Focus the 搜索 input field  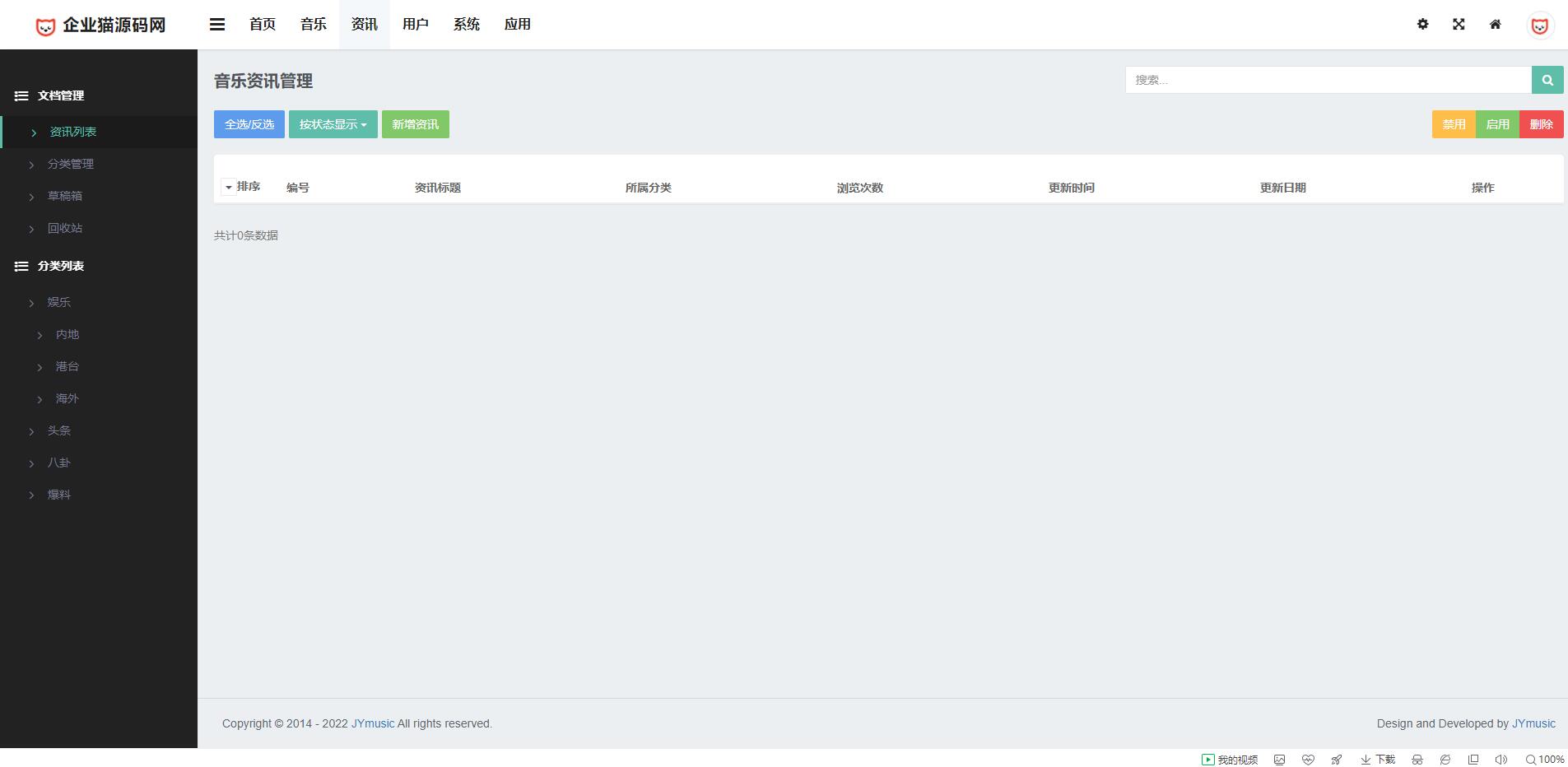(1328, 80)
